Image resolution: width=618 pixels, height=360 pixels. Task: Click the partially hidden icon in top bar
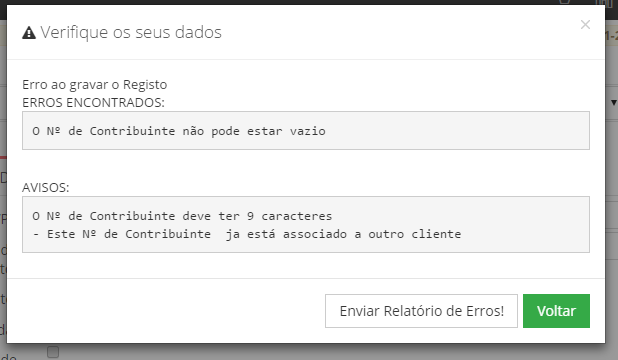point(564,2)
